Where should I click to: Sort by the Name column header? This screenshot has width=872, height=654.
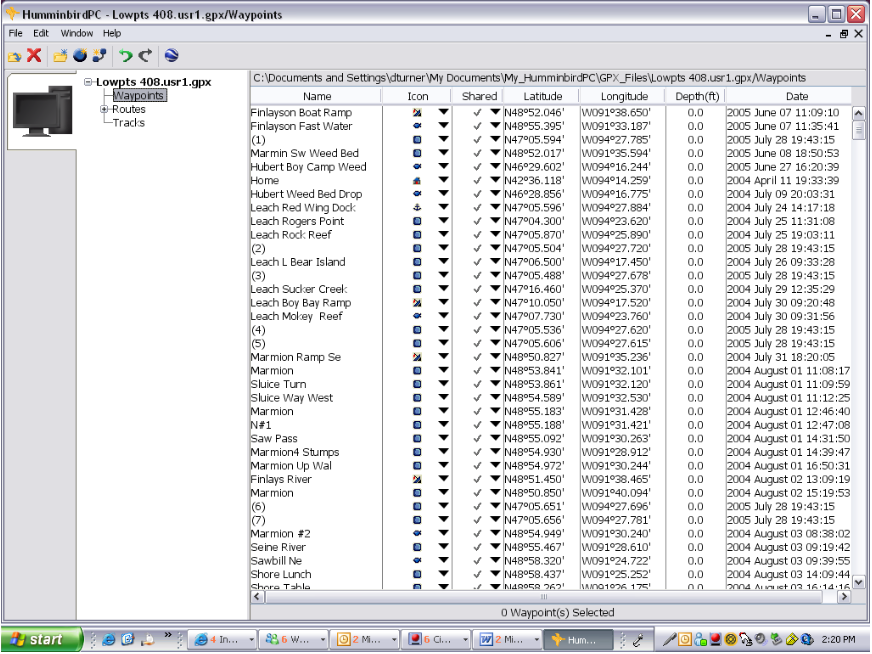[x=316, y=96]
